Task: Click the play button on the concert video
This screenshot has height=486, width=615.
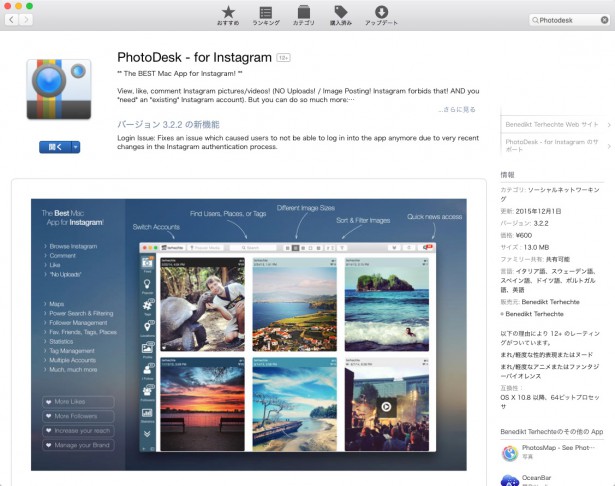Action: (x=386, y=407)
